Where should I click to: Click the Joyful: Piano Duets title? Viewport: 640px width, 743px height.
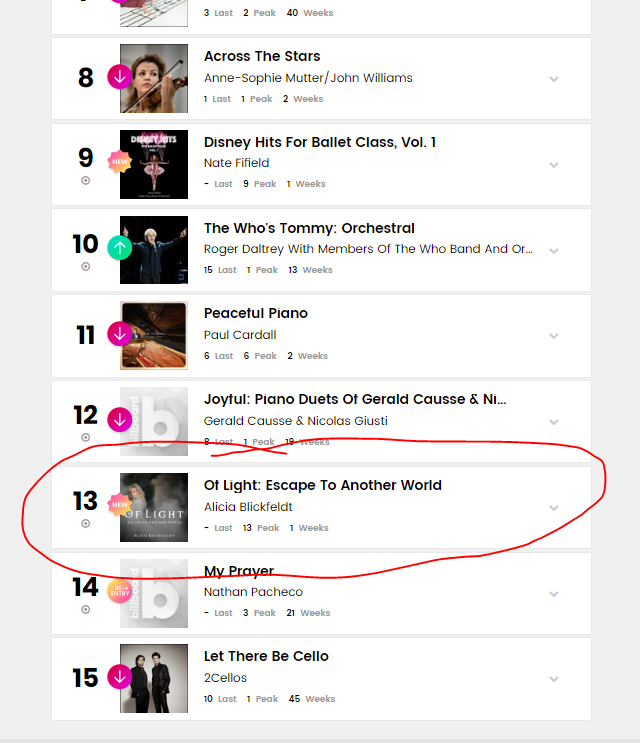(x=355, y=399)
